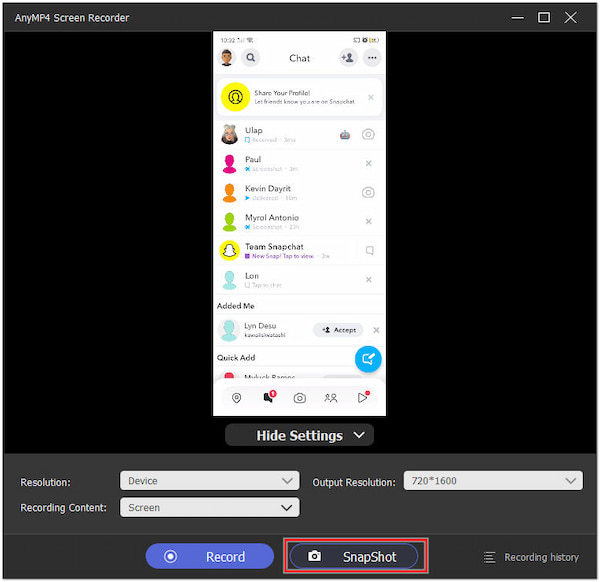
Task: Open the camera tab in bottom bar
Action: [300, 398]
